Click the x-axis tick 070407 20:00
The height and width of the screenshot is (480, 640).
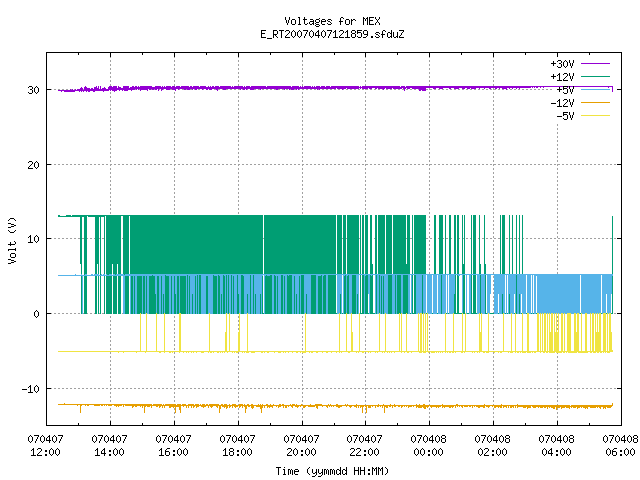(302, 446)
